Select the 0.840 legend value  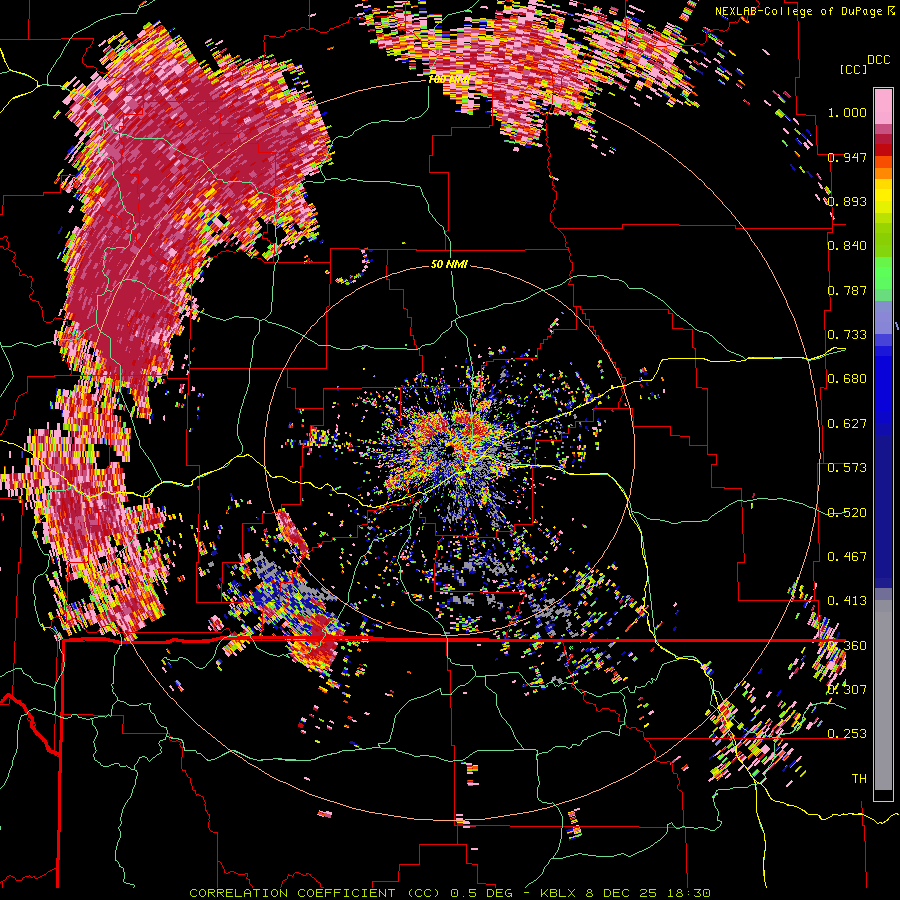(847, 246)
